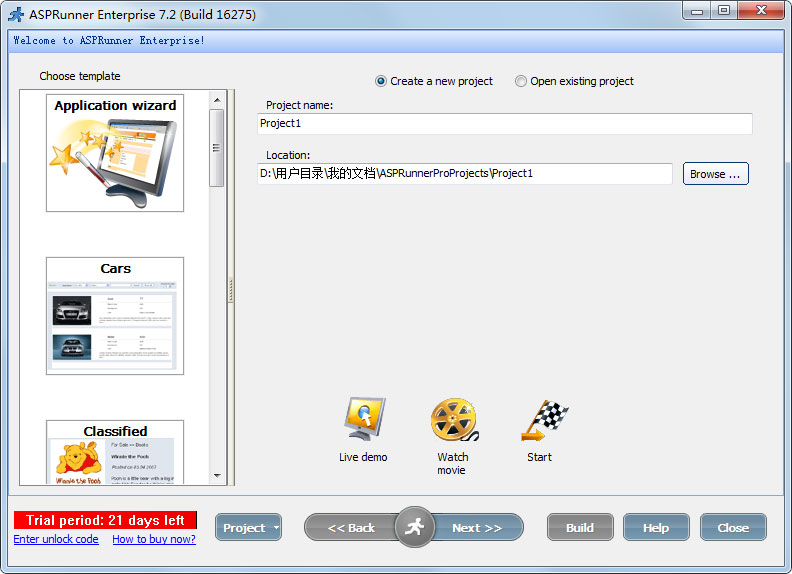This screenshot has width=792, height=574.
Task: Click the Start checkered flag icon
Action: point(543,420)
